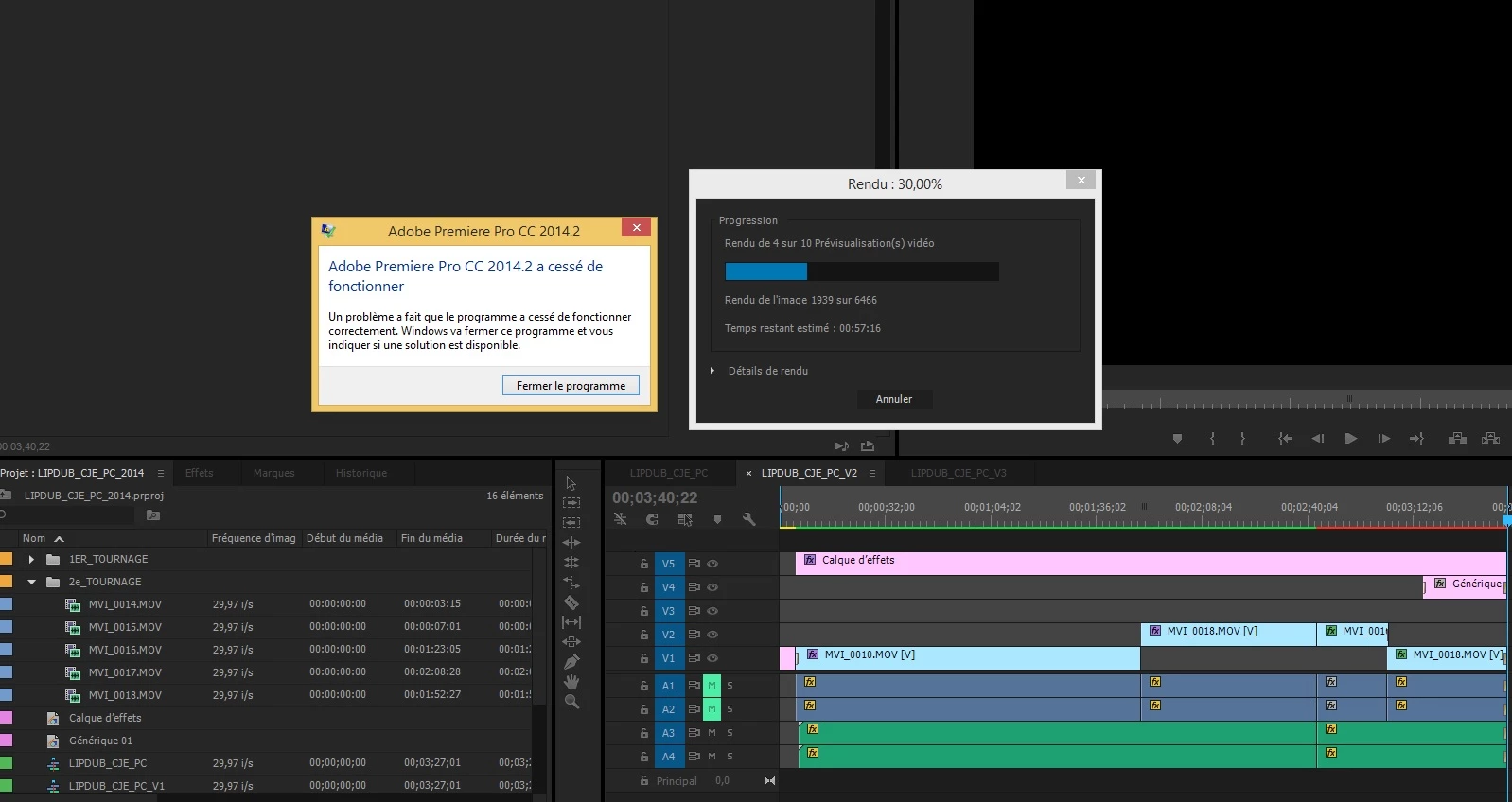Go to In point in program monitor
The height and width of the screenshot is (802, 1512).
click(x=1285, y=438)
